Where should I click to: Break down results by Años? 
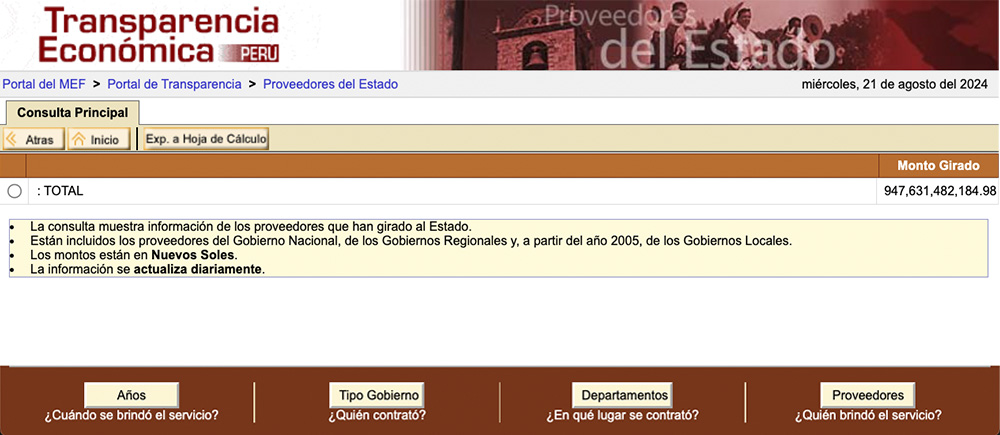131,395
